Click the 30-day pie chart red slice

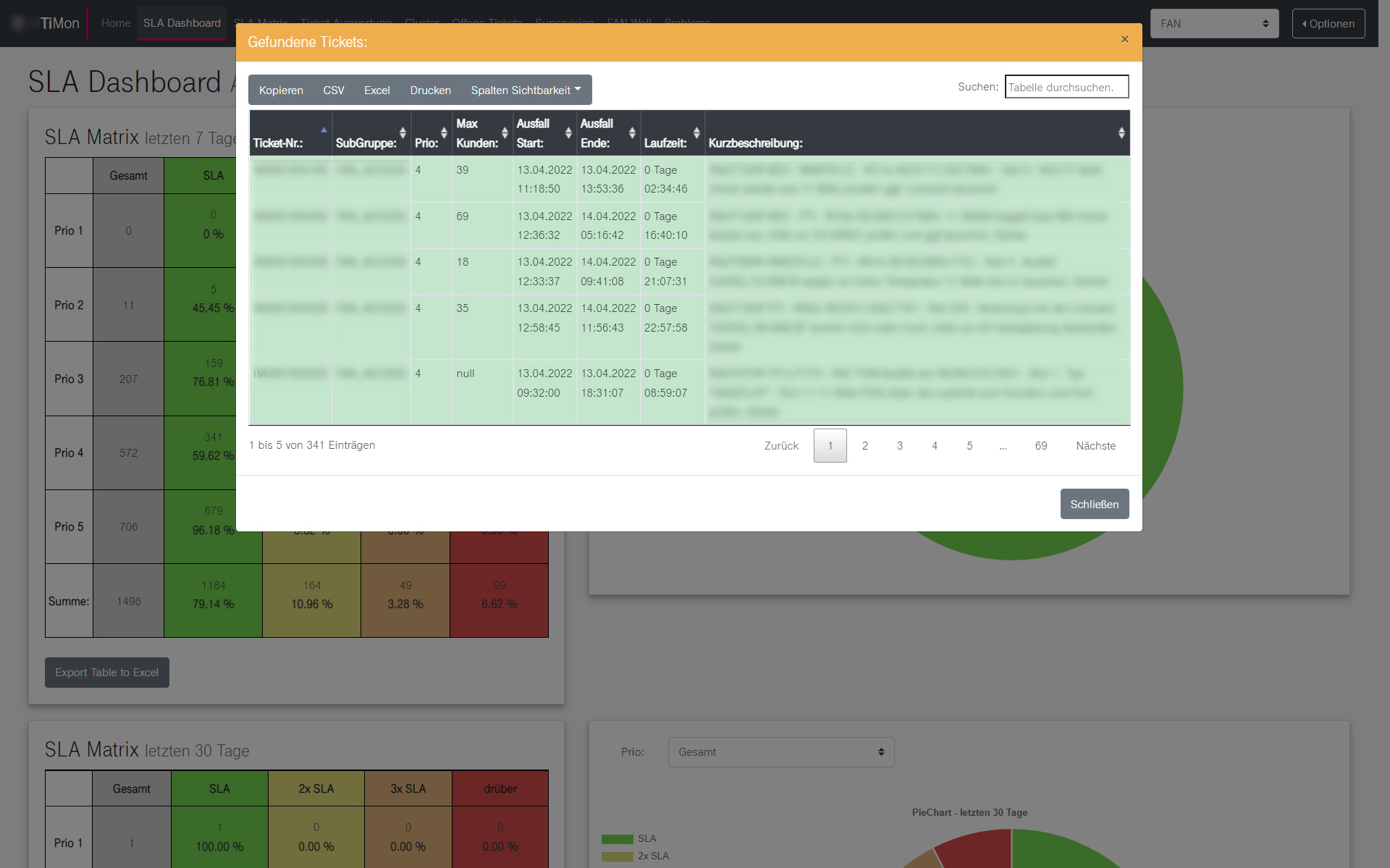[977, 851]
